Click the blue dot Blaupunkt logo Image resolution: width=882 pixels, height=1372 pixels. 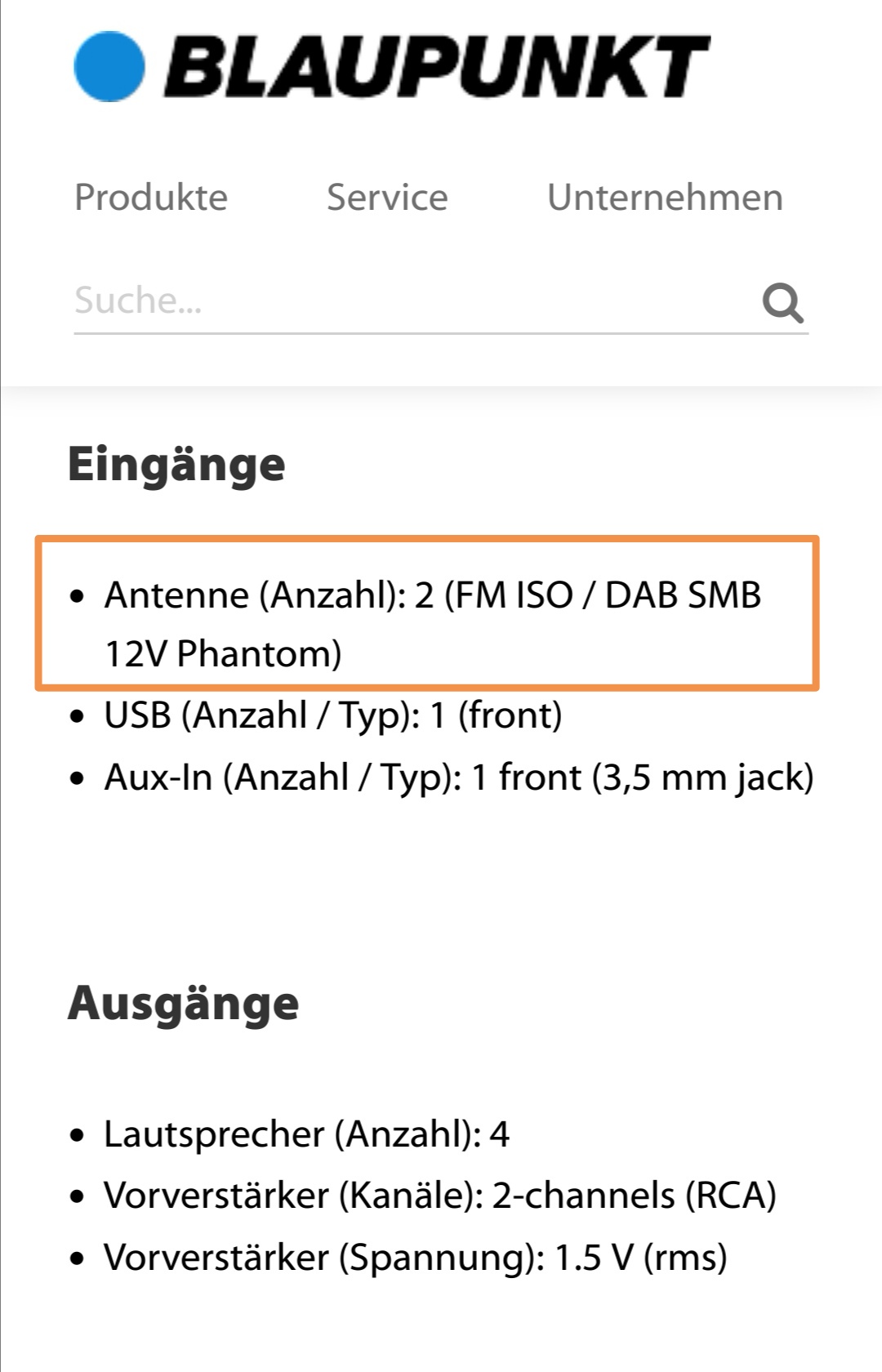(109, 67)
